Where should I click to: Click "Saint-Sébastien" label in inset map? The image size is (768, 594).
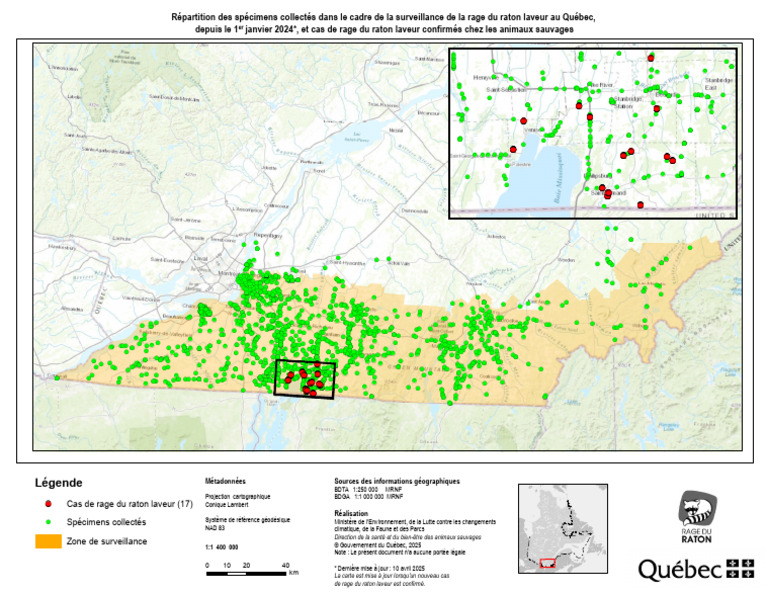506,90
